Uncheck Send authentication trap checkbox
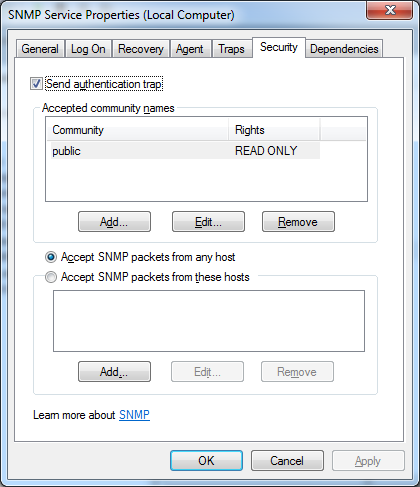This screenshot has width=420, height=487. click(36, 84)
